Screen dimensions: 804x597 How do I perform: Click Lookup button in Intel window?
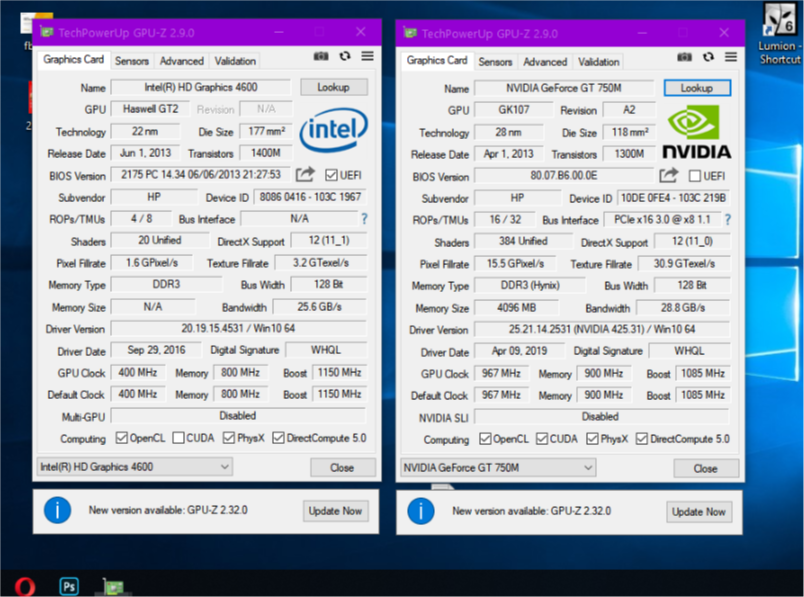pyautogui.click(x=334, y=87)
